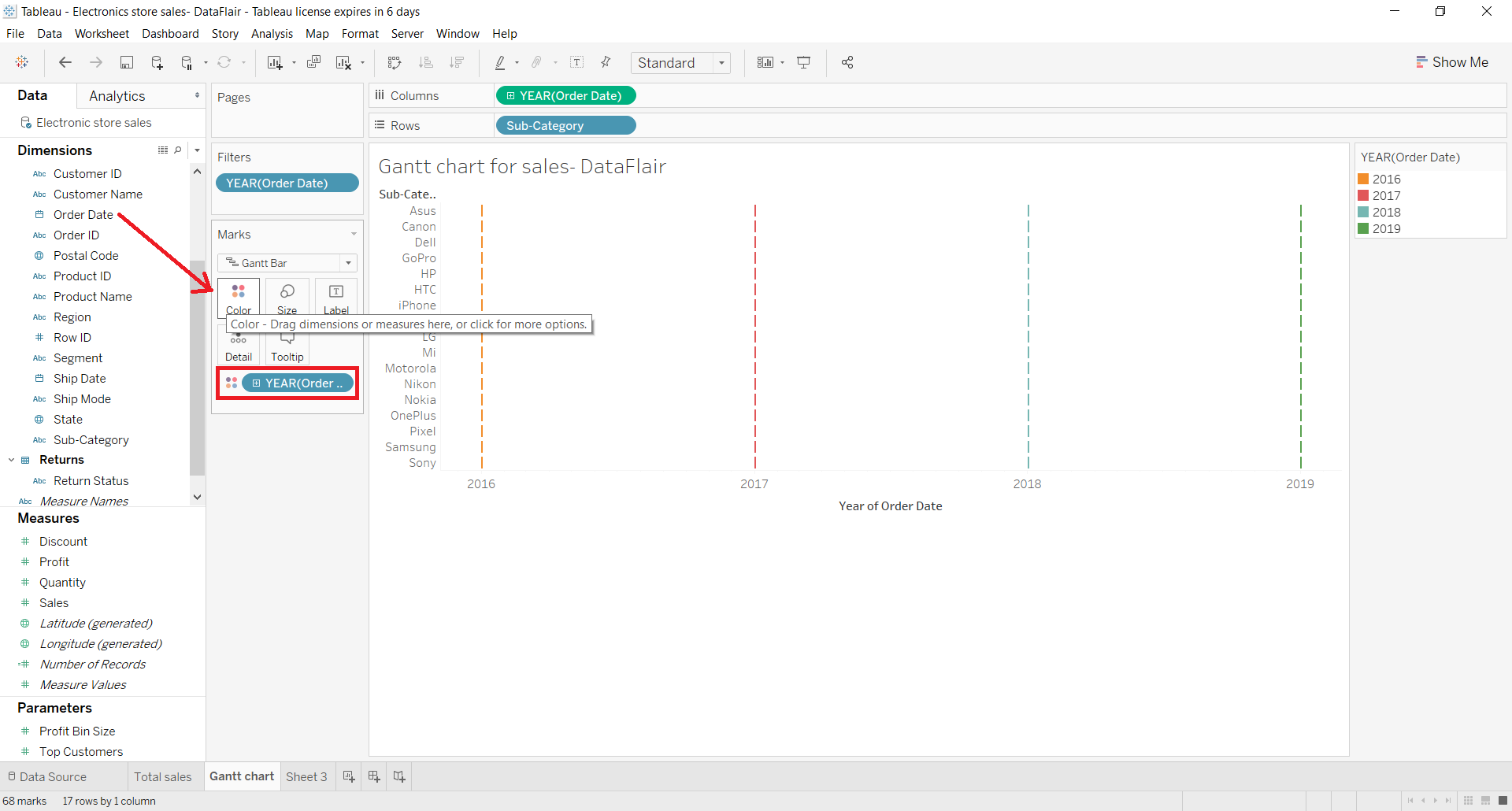Image resolution: width=1512 pixels, height=811 pixels.
Task: Click the 2017 color swatch in the legend
Action: (x=1364, y=195)
